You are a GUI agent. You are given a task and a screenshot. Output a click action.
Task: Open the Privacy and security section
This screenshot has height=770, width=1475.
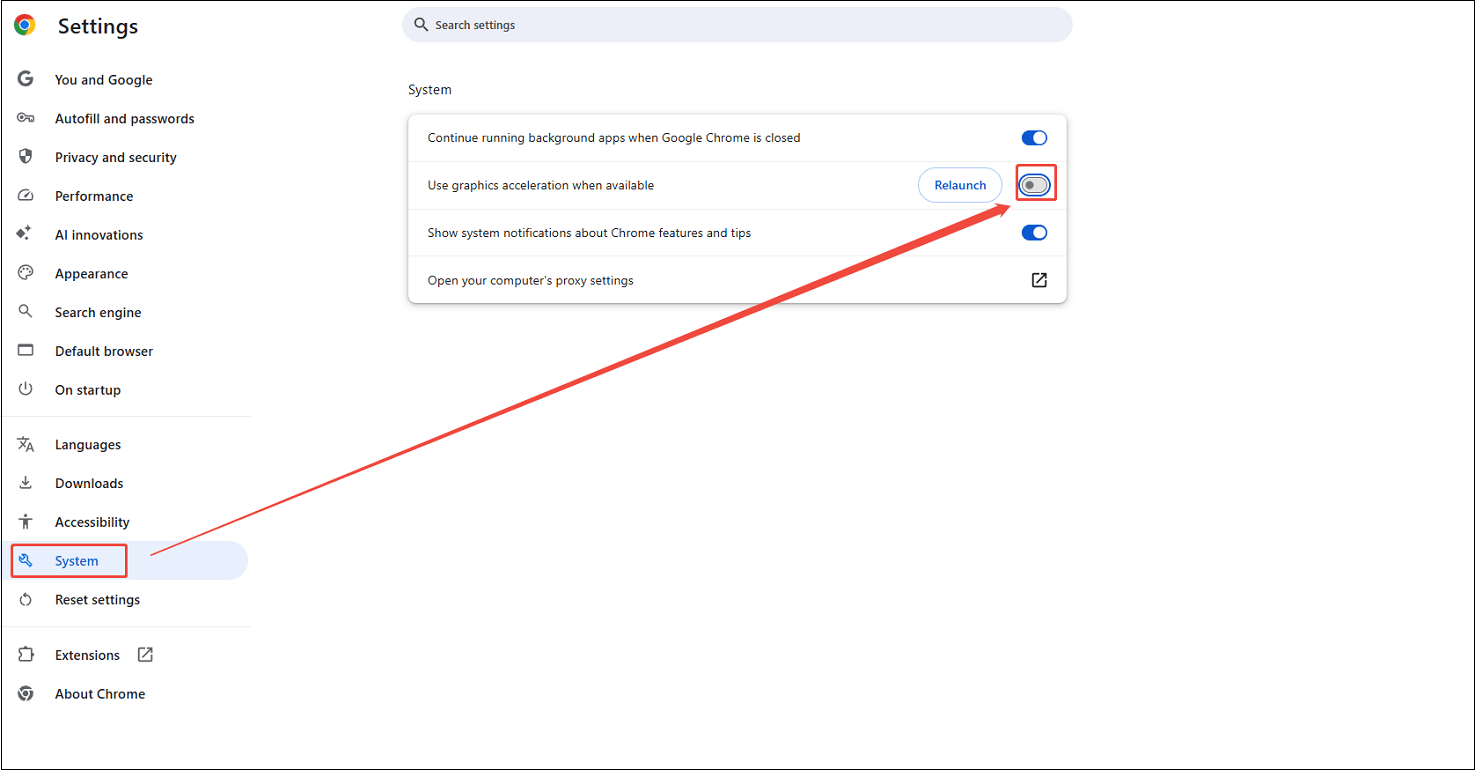pyautogui.click(x=115, y=157)
